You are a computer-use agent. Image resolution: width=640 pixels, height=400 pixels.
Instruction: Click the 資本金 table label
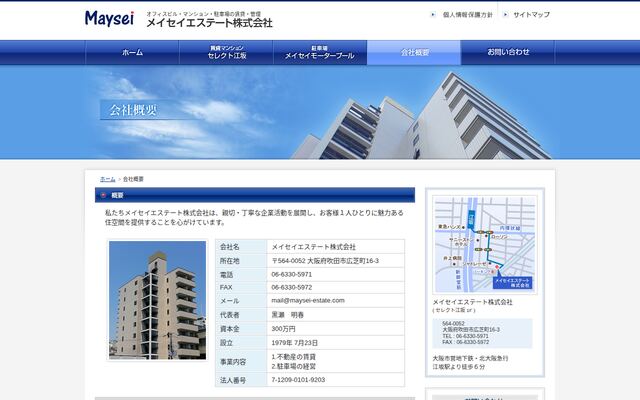[x=230, y=329]
